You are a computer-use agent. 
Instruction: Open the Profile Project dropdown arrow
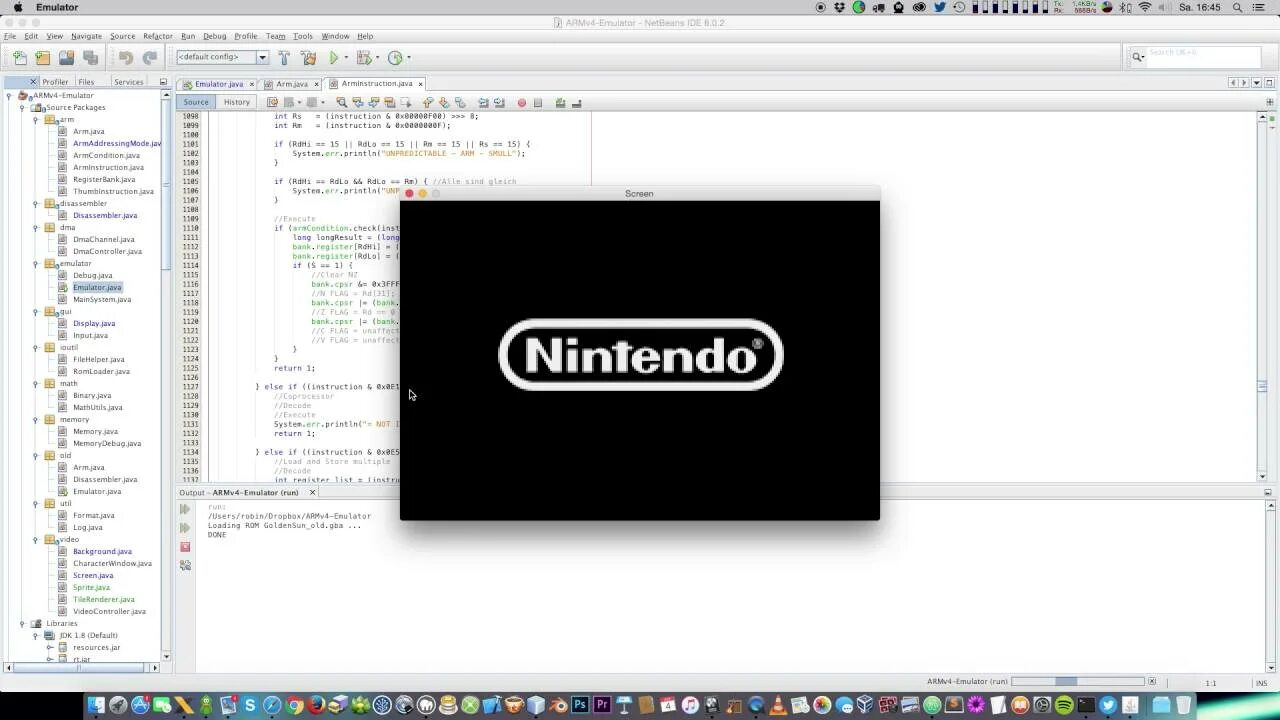click(x=409, y=58)
